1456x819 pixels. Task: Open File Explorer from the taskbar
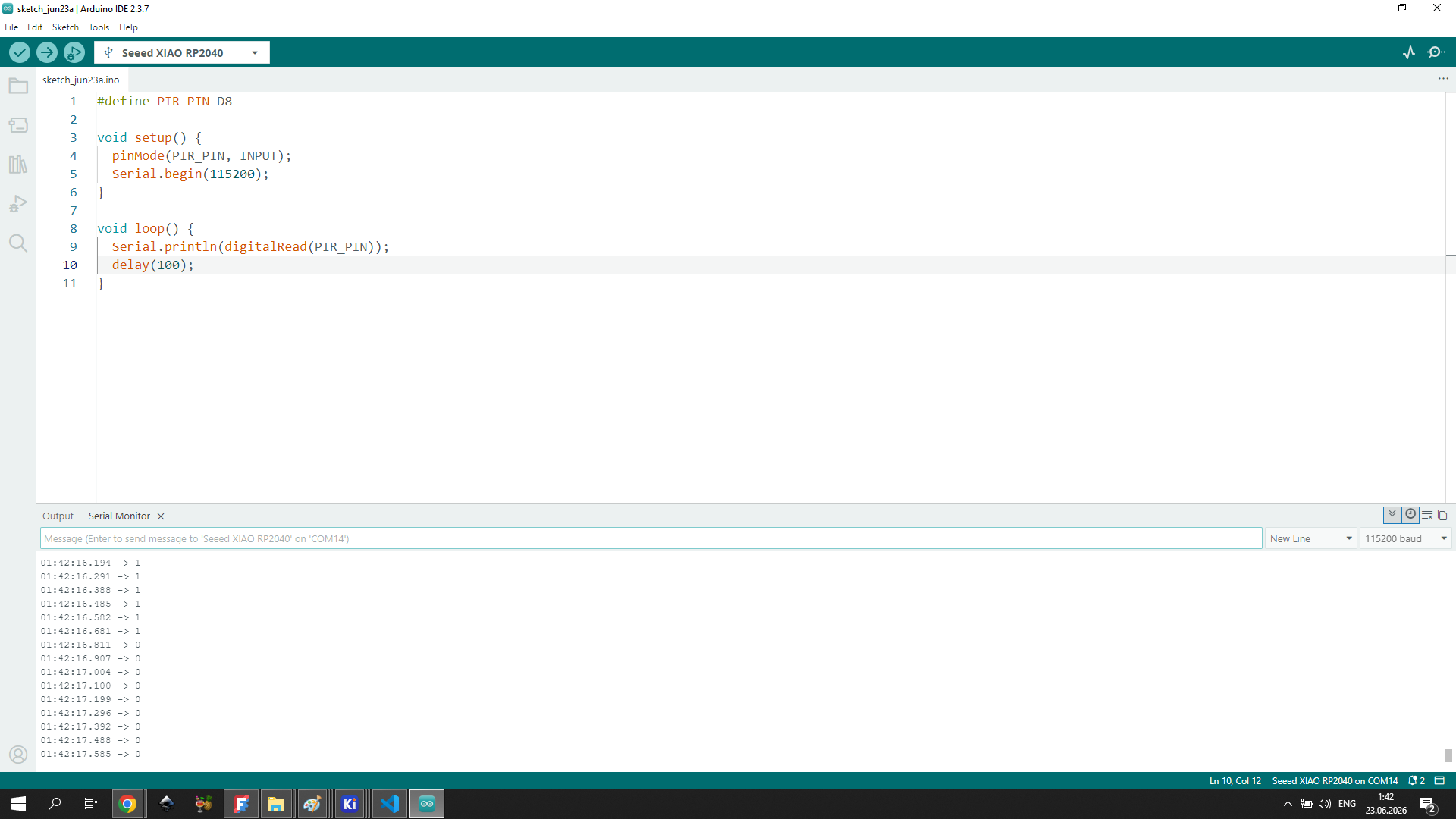(276, 804)
